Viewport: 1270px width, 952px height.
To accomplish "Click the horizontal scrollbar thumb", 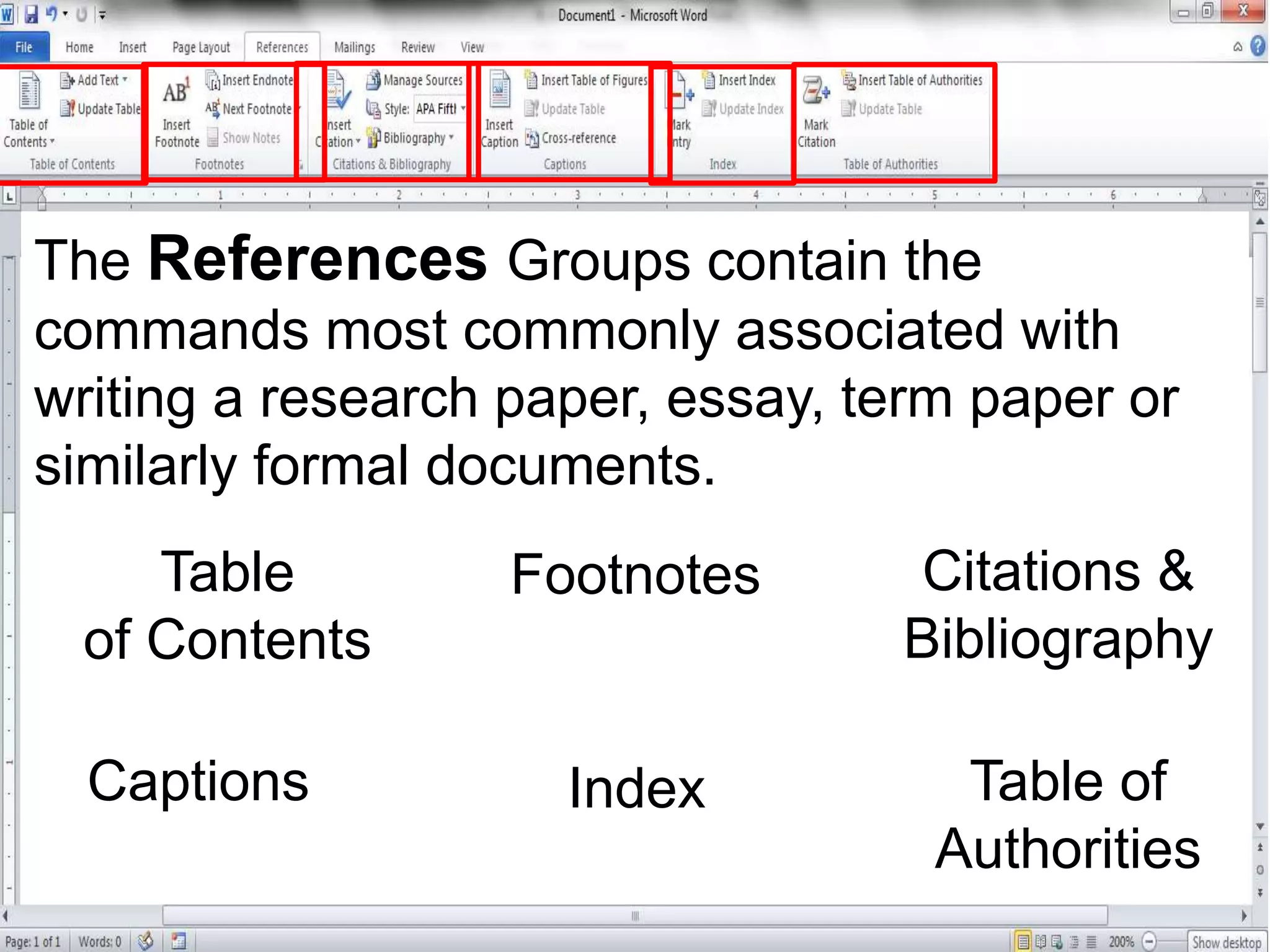I will click(x=635, y=916).
